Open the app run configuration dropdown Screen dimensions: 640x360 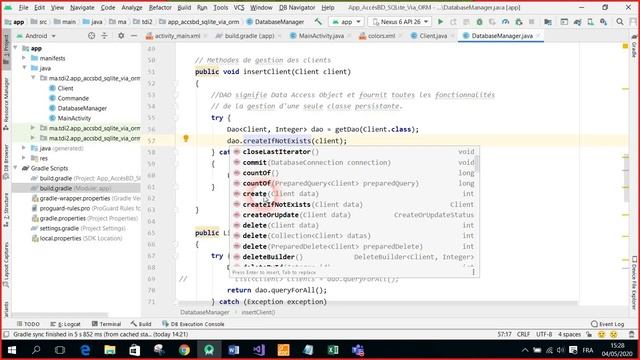coord(347,22)
